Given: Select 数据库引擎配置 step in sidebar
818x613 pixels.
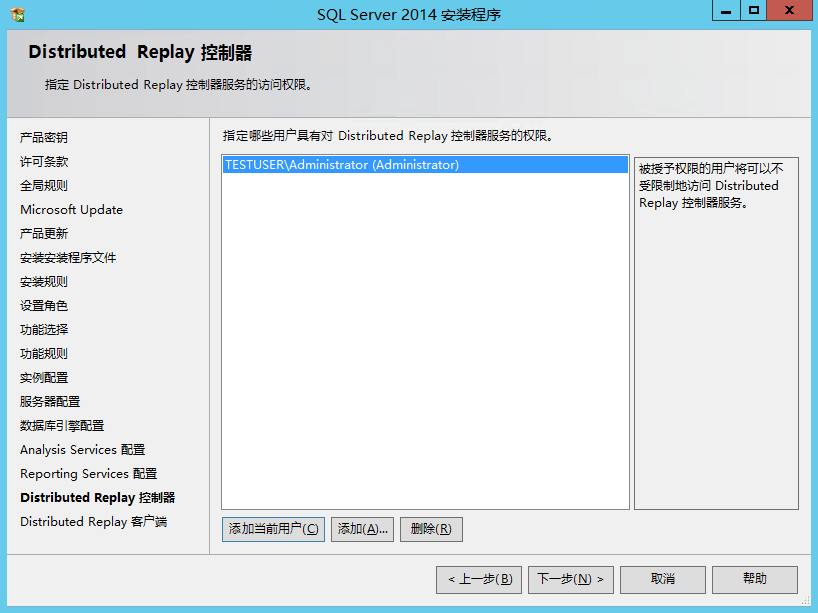Looking at the screenshot, I should click(62, 425).
